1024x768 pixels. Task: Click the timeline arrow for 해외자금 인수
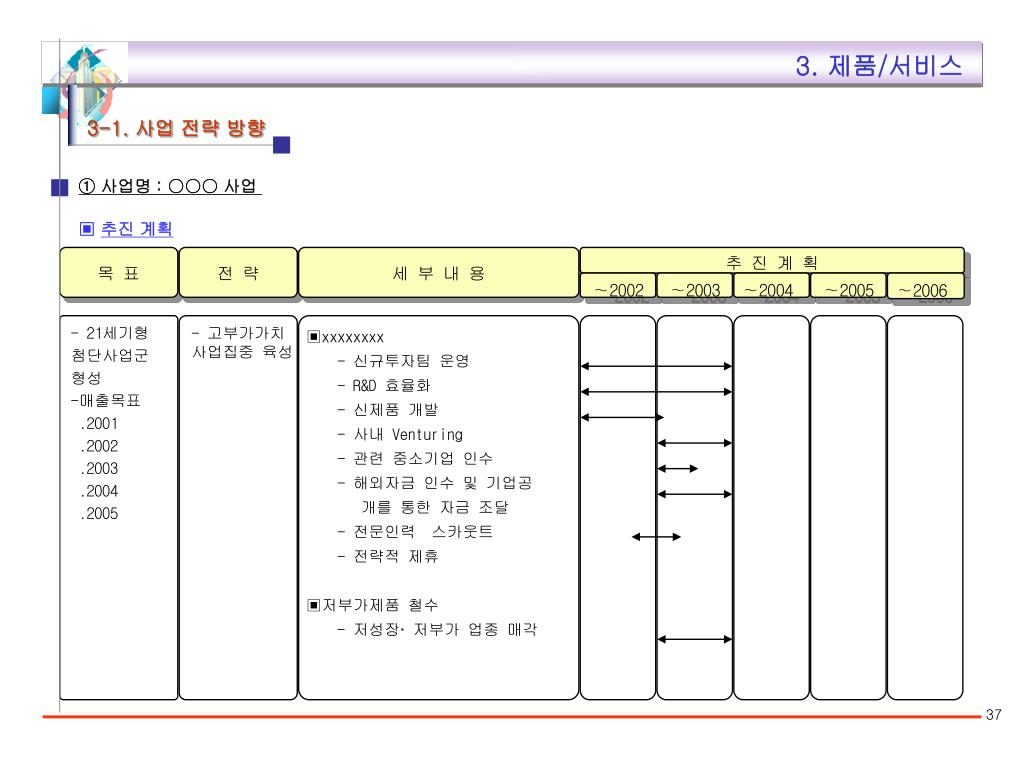point(695,494)
